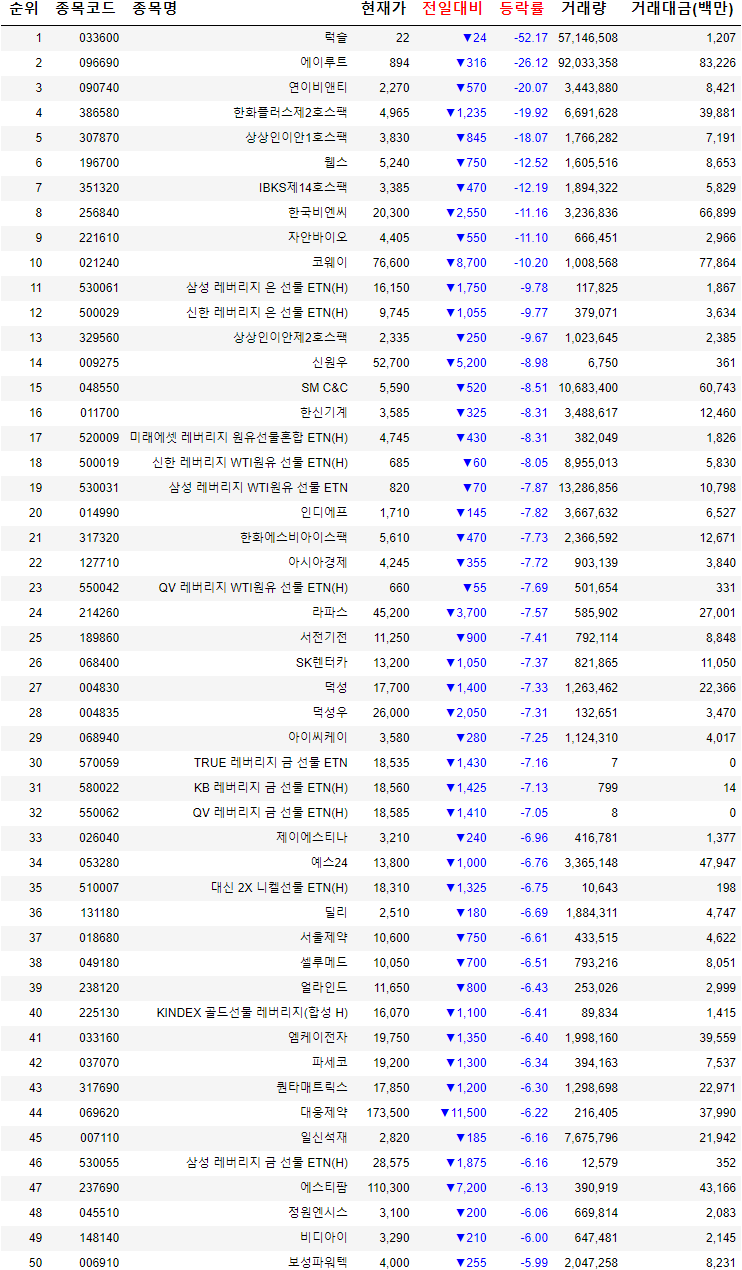The width and height of the screenshot is (742, 1270).
Task: Select stock name 웰스
Action: click(336, 163)
